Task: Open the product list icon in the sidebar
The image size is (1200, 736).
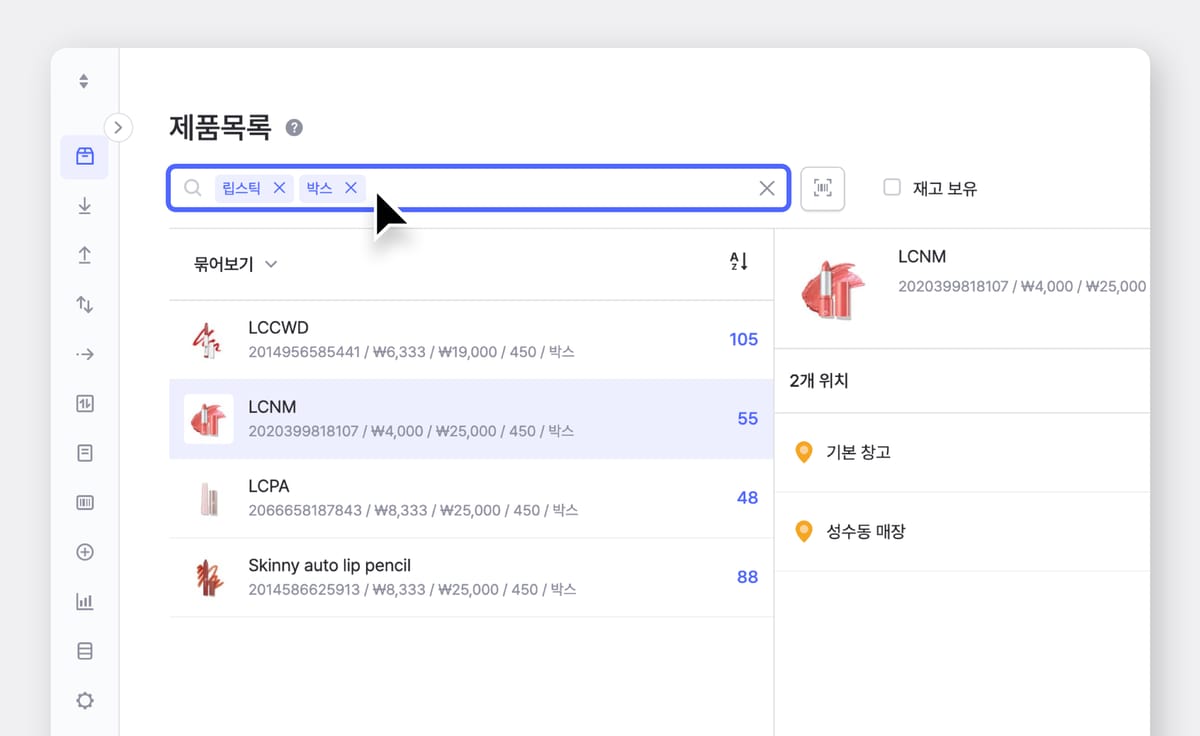Action: pyautogui.click(x=84, y=157)
